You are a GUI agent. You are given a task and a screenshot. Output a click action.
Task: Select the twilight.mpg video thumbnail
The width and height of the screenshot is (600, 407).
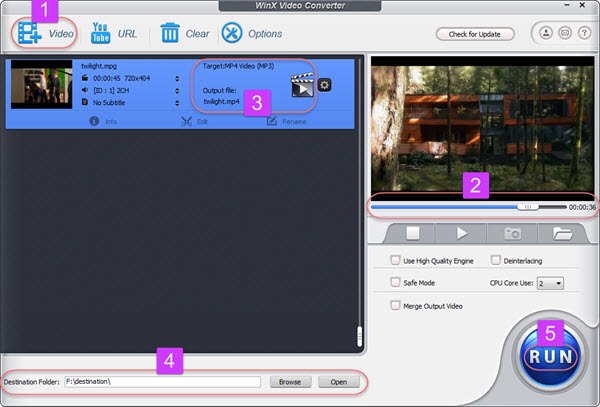click(41, 84)
